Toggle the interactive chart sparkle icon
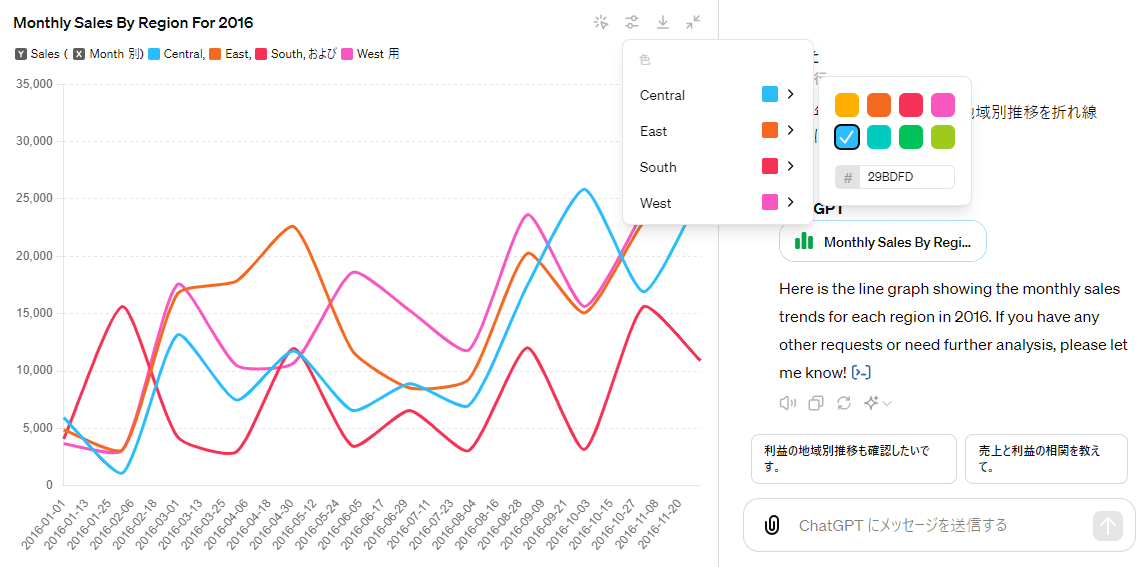1148x567 pixels. tap(601, 22)
